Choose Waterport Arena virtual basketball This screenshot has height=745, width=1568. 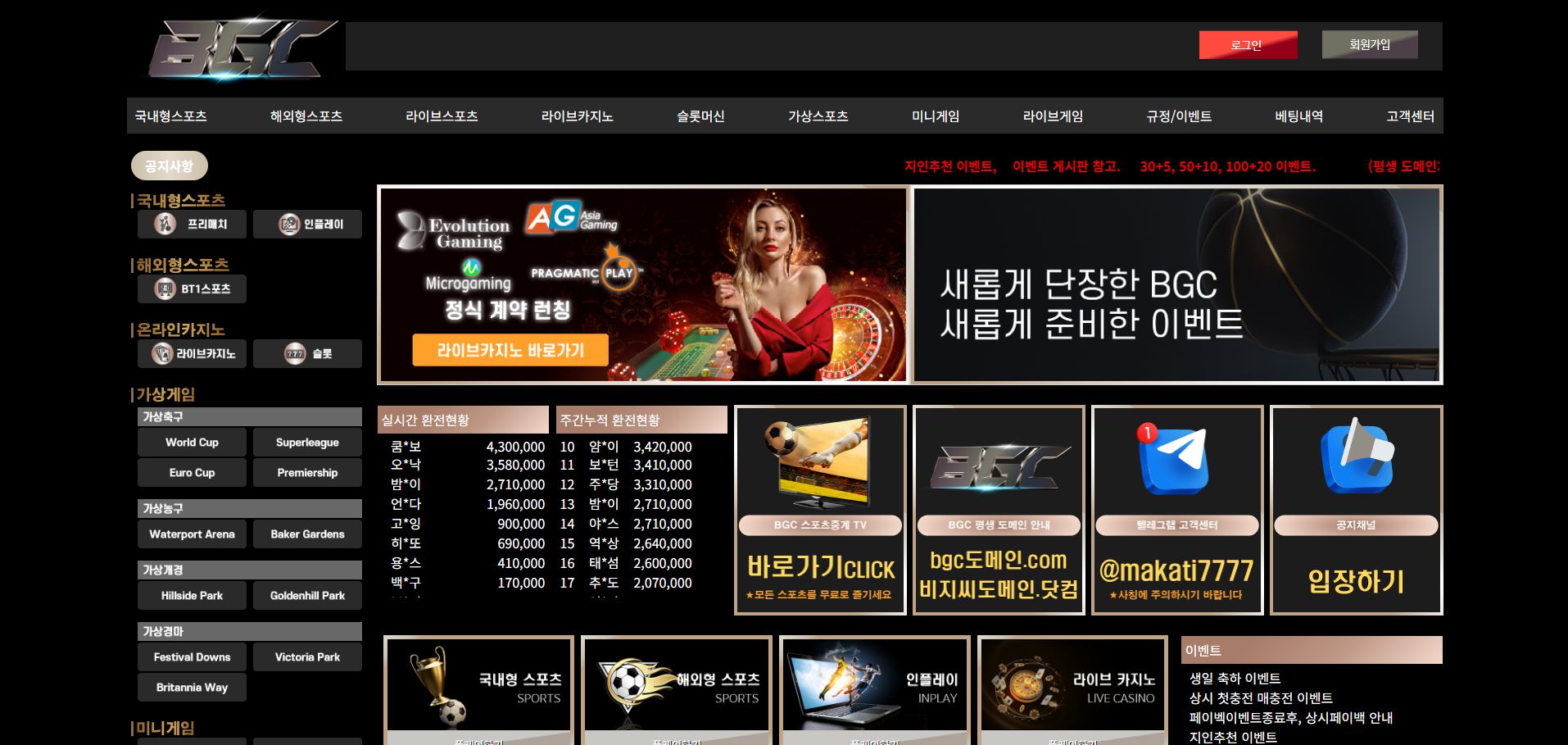[x=192, y=534]
